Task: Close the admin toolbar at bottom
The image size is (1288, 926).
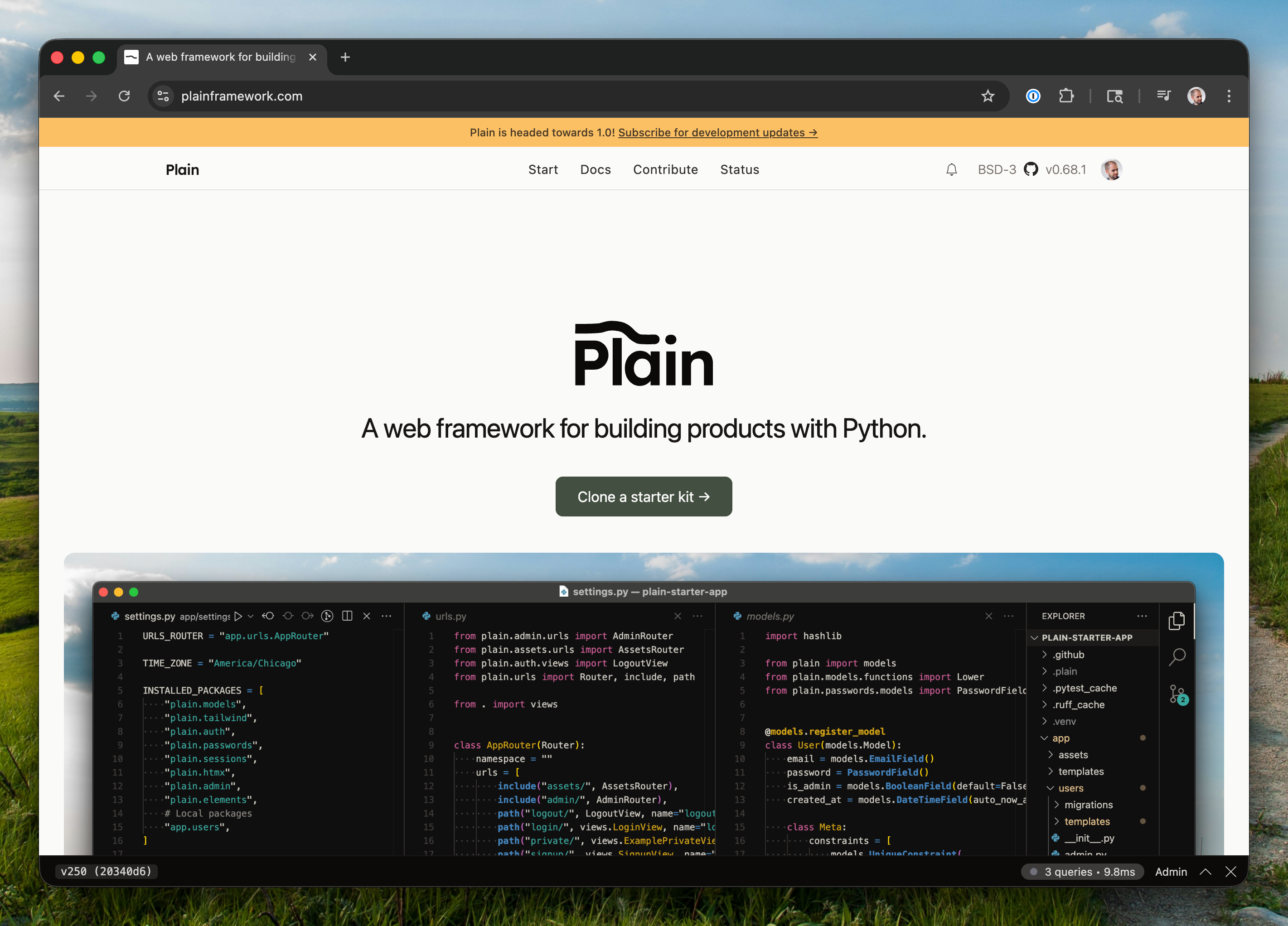Action: (x=1230, y=872)
